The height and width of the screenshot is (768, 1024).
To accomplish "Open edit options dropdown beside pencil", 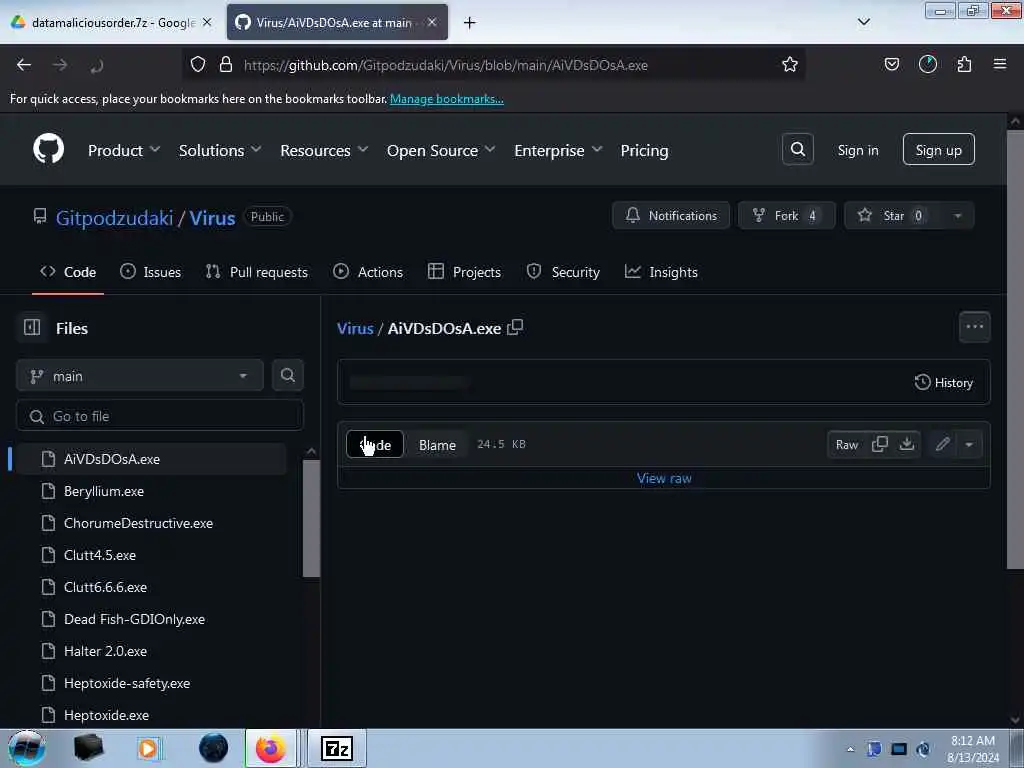I will click(969, 445).
